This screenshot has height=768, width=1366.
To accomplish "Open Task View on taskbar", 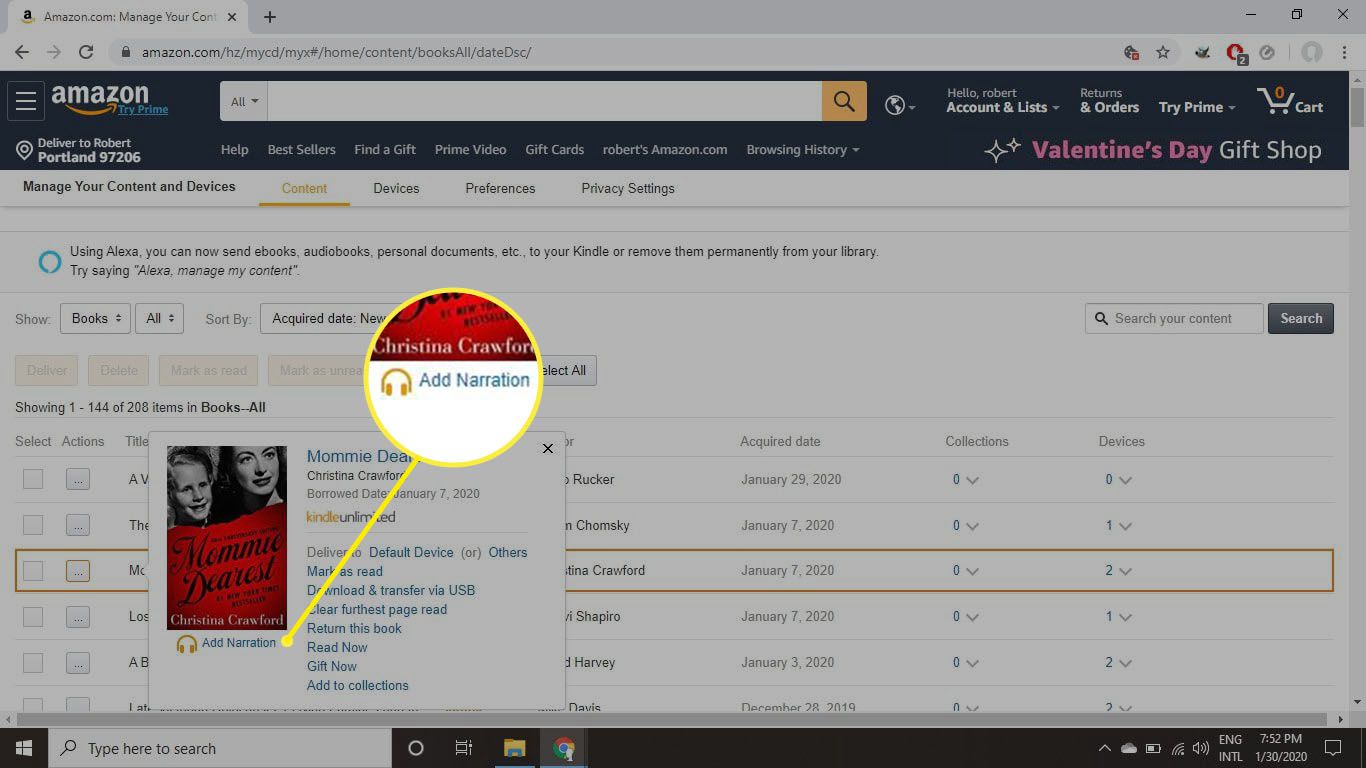I will [464, 748].
